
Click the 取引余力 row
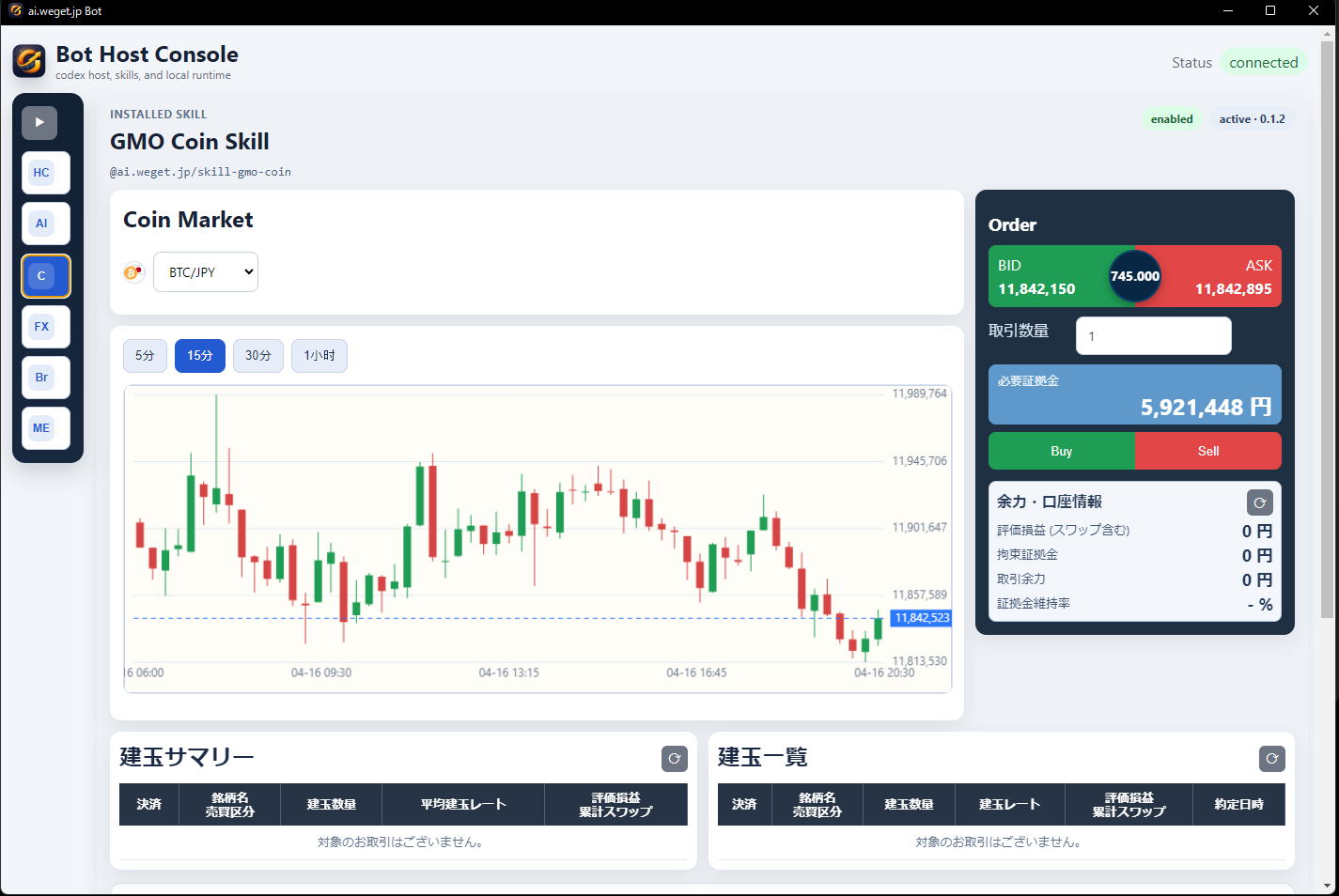pyautogui.click(x=1134, y=579)
